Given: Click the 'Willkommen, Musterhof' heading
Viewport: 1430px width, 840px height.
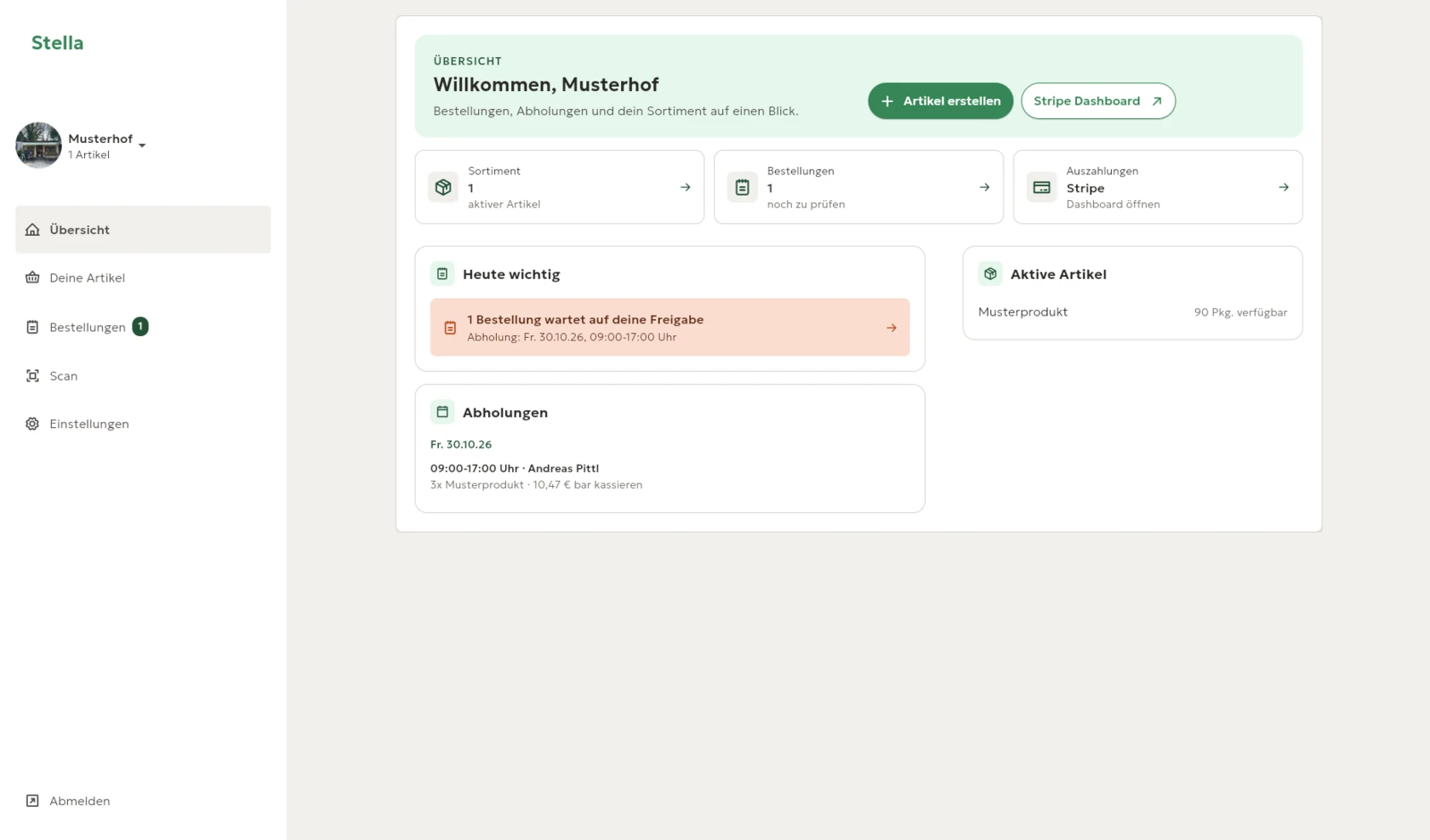Looking at the screenshot, I should click(x=546, y=85).
